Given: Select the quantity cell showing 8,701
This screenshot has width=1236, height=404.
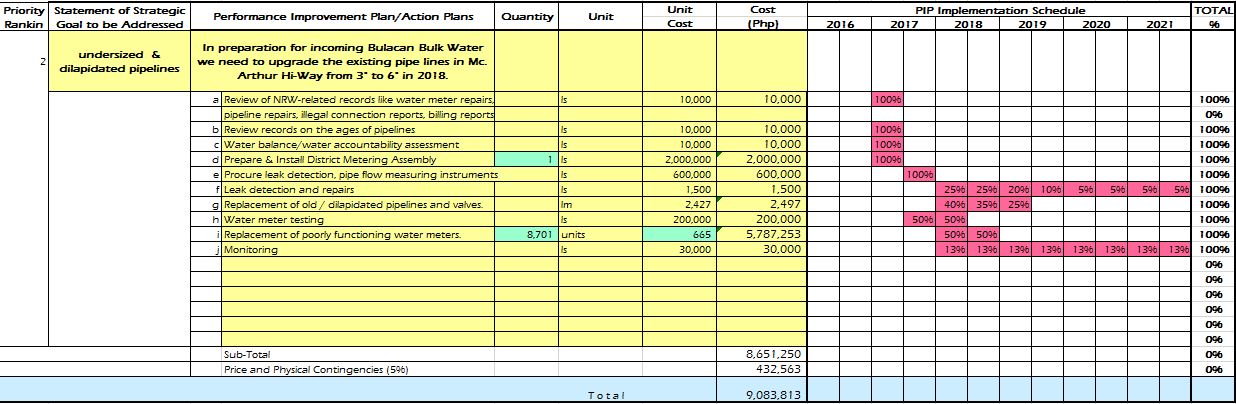Looking at the screenshot, I should tap(527, 235).
